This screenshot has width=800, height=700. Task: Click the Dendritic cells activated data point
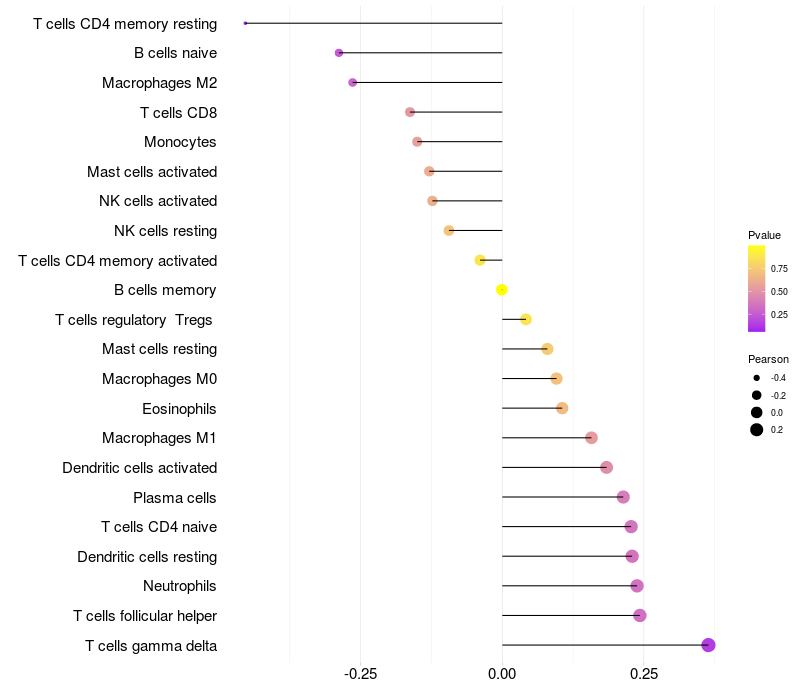[x=606, y=468]
